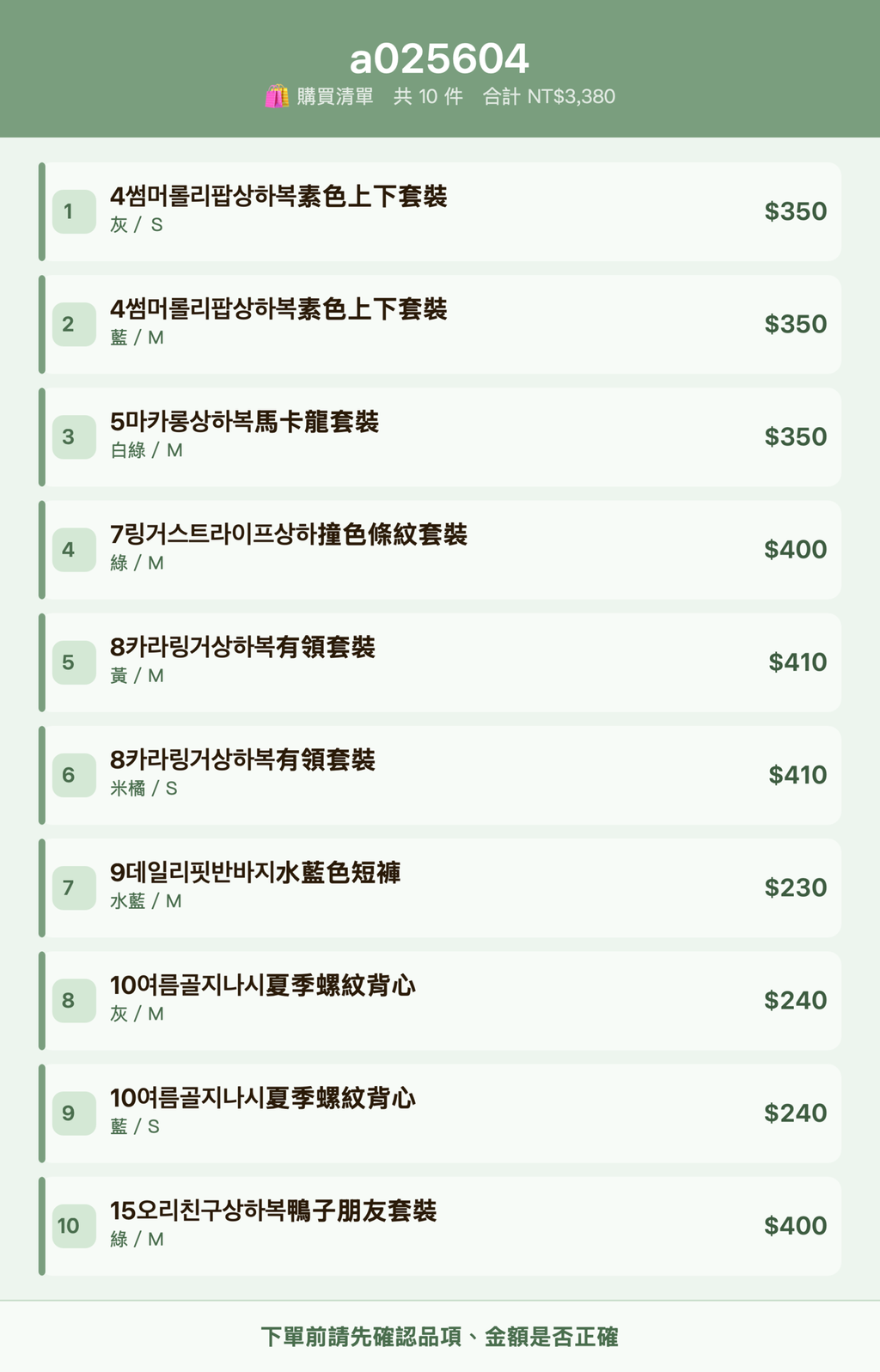Select the number 10 item badge
Screen dimensions: 880x1372
74,1226
